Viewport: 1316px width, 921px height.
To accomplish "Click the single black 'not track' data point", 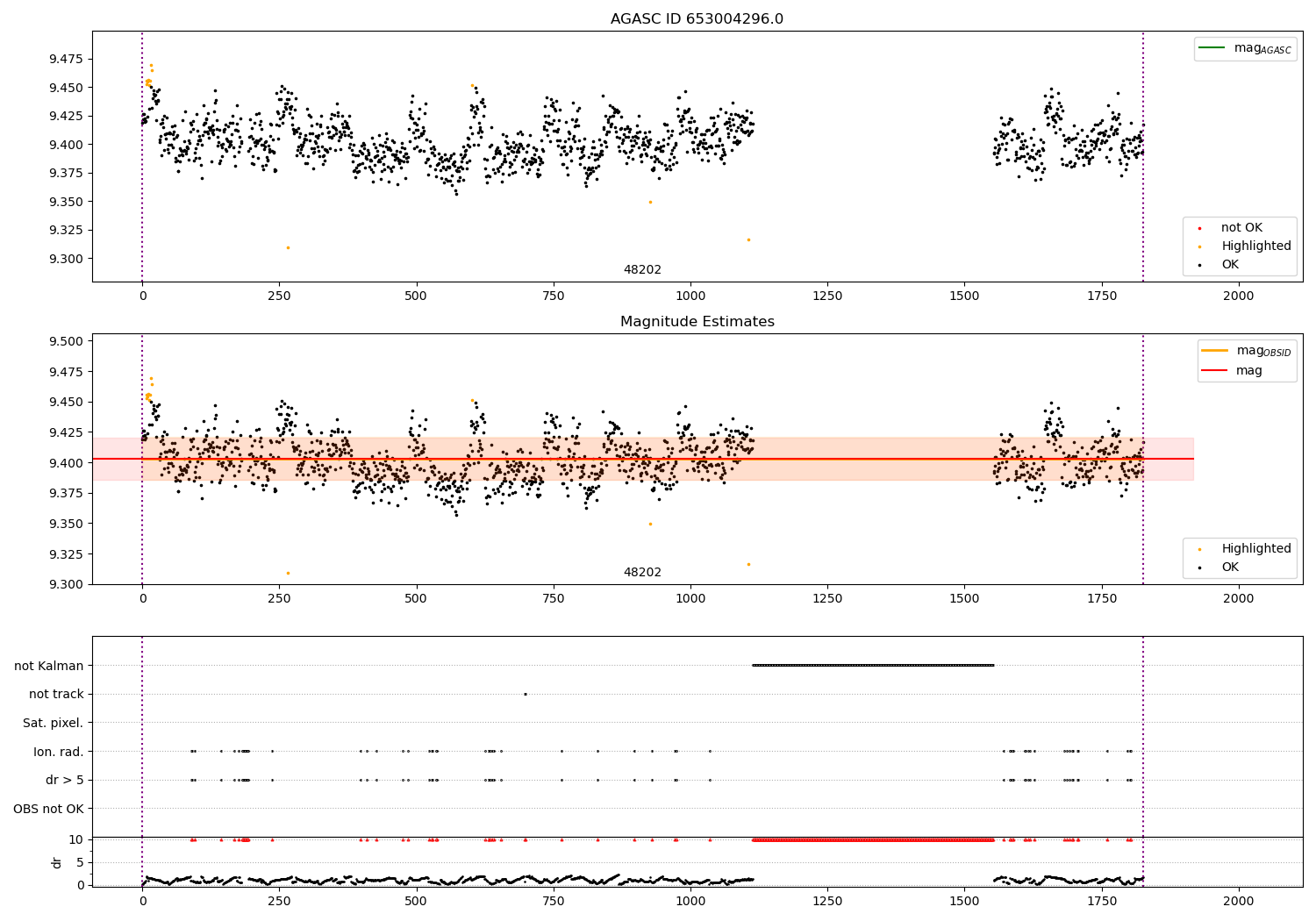I will click(x=526, y=694).
